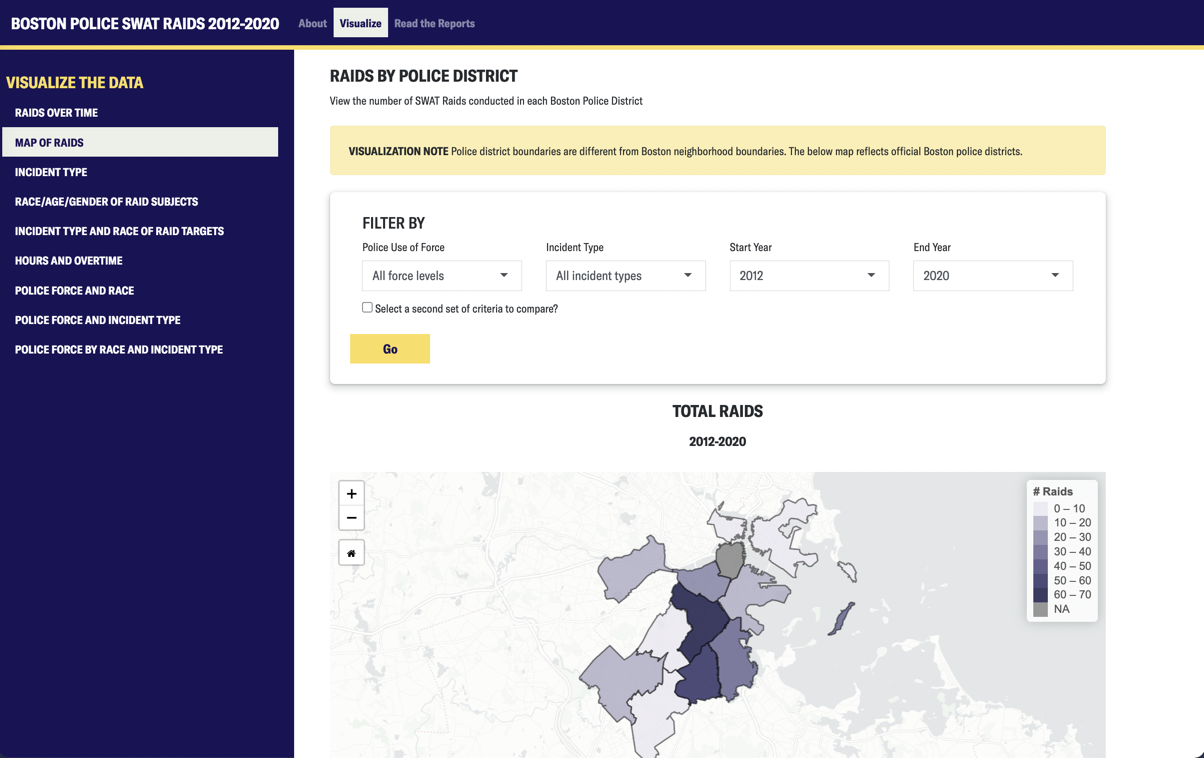Open the Read the Reports tab
This screenshot has height=758, width=1204.
click(x=434, y=23)
